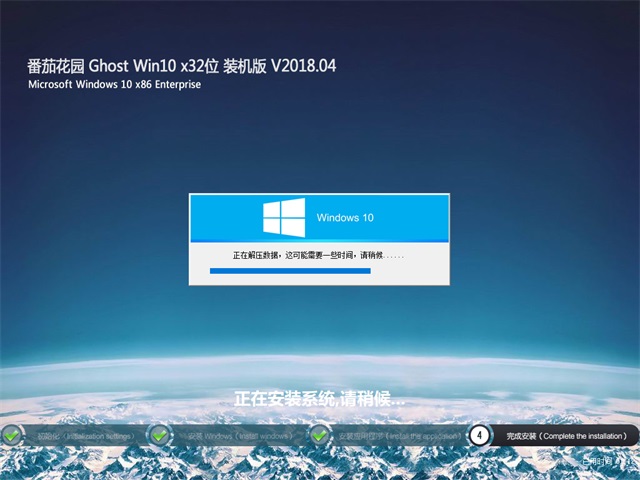Click the green checkmark for Initialization settings
Screen dimensions: 640x480
click(x=12, y=435)
